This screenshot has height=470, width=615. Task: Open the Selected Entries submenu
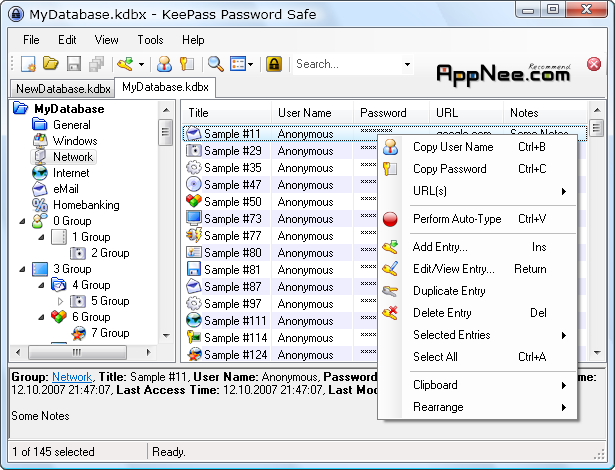tap(479, 335)
